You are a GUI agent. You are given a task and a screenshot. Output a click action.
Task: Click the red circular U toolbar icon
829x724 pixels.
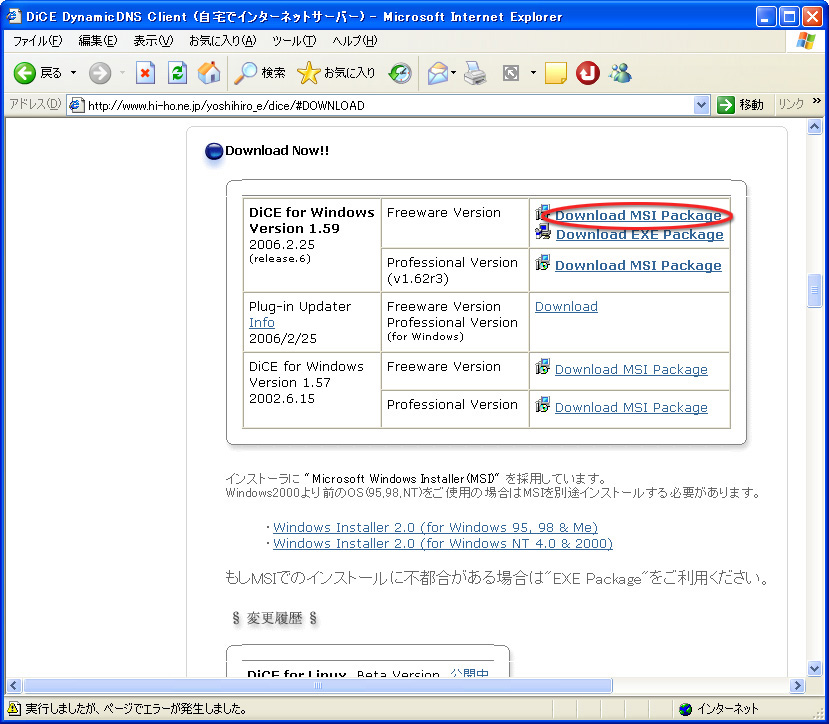tap(587, 73)
